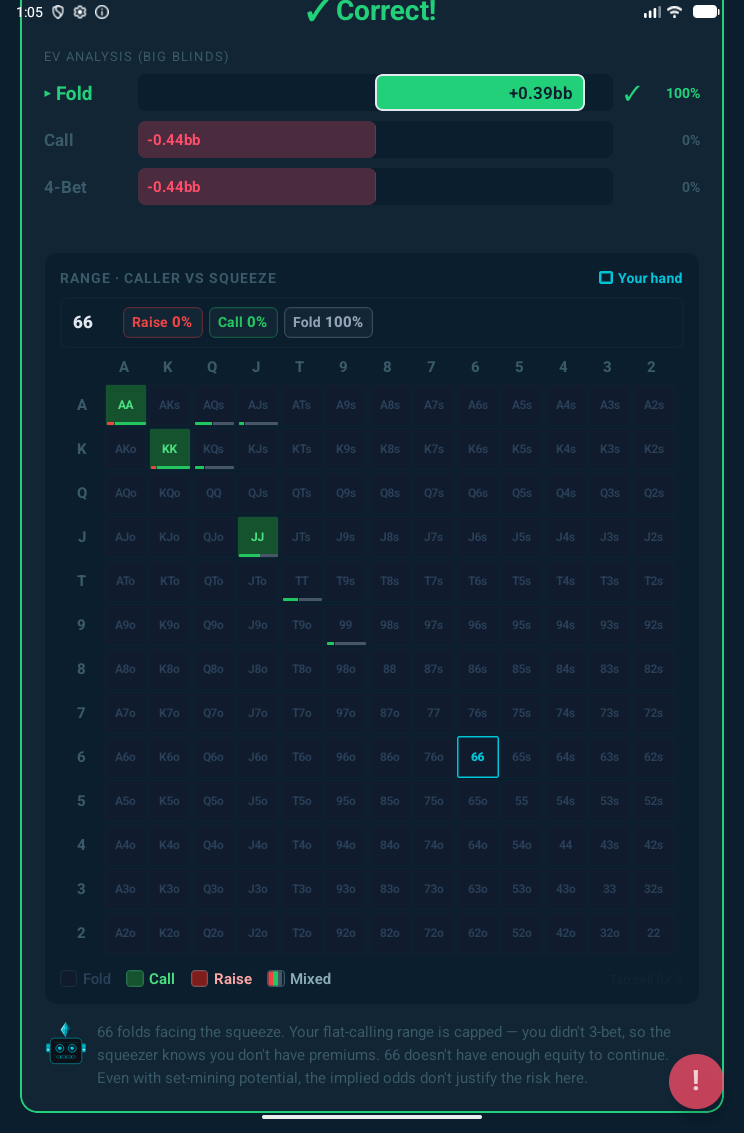Expand the Call EV row
The width and height of the screenshot is (744, 1133).
[x=59, y=140]
